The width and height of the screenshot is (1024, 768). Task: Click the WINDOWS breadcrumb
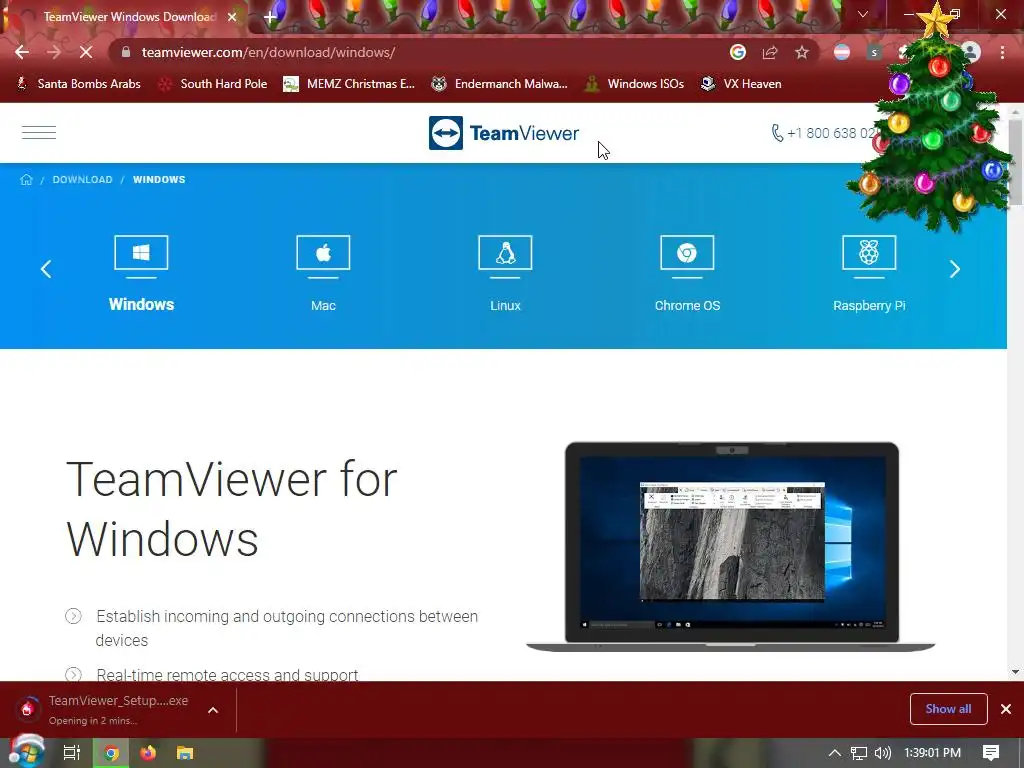[x=159, y=180]
